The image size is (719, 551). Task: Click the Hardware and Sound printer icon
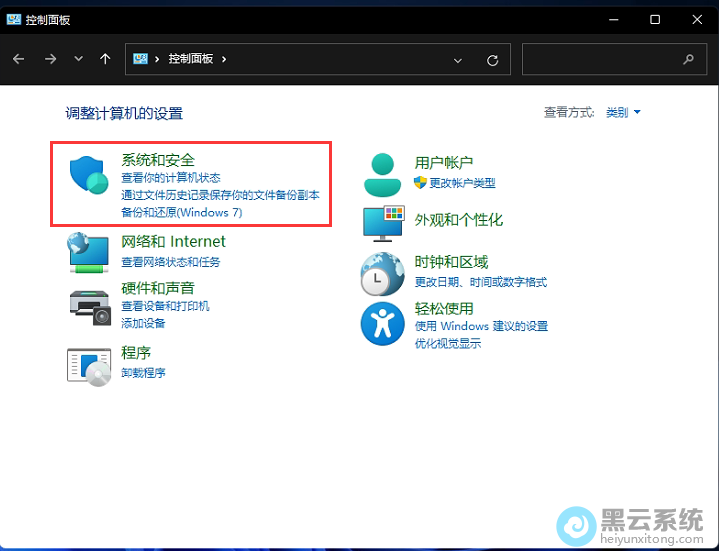tap(88, 304)
